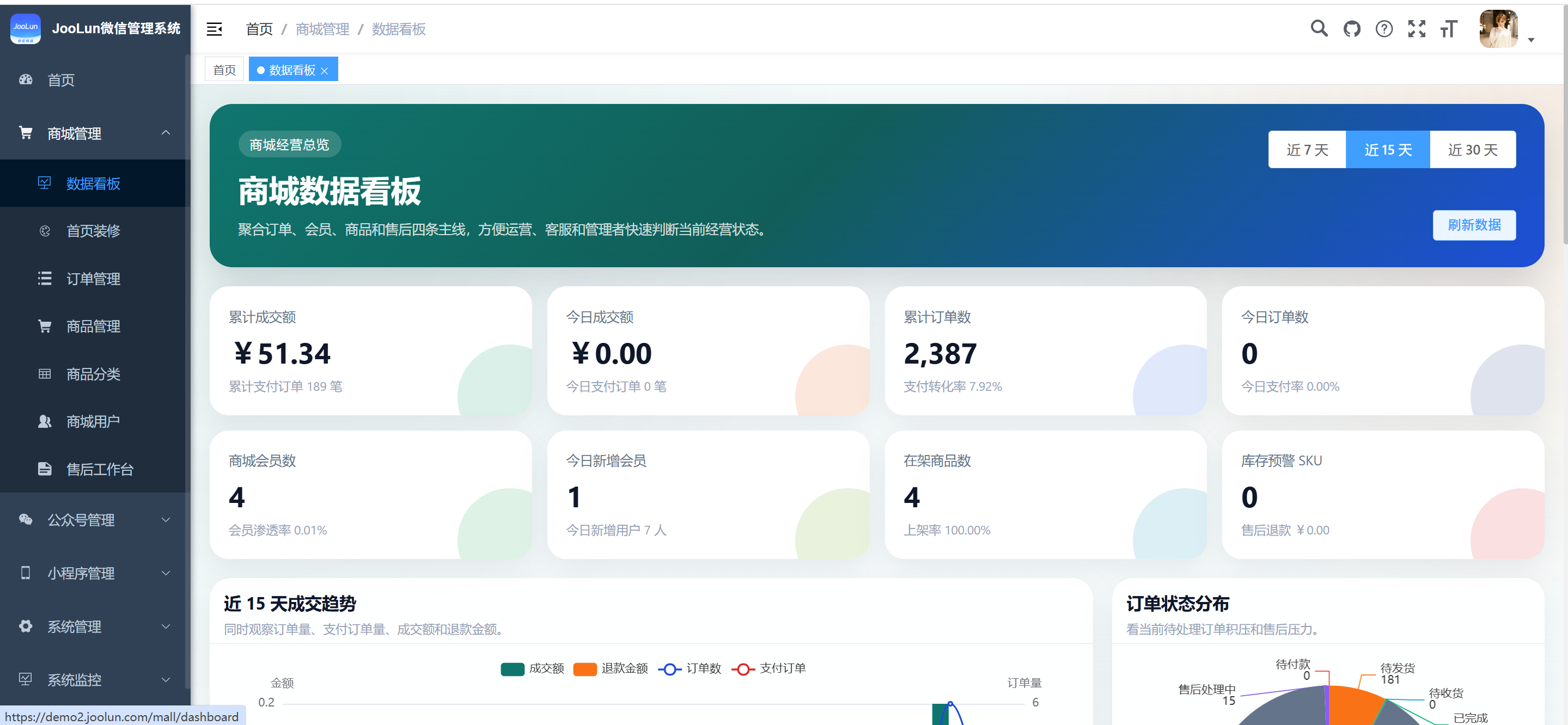The height and width of the screenshot is (725, 1568).
Task: Select the 近 30 天 range
Action: [x=1473, y=149]
